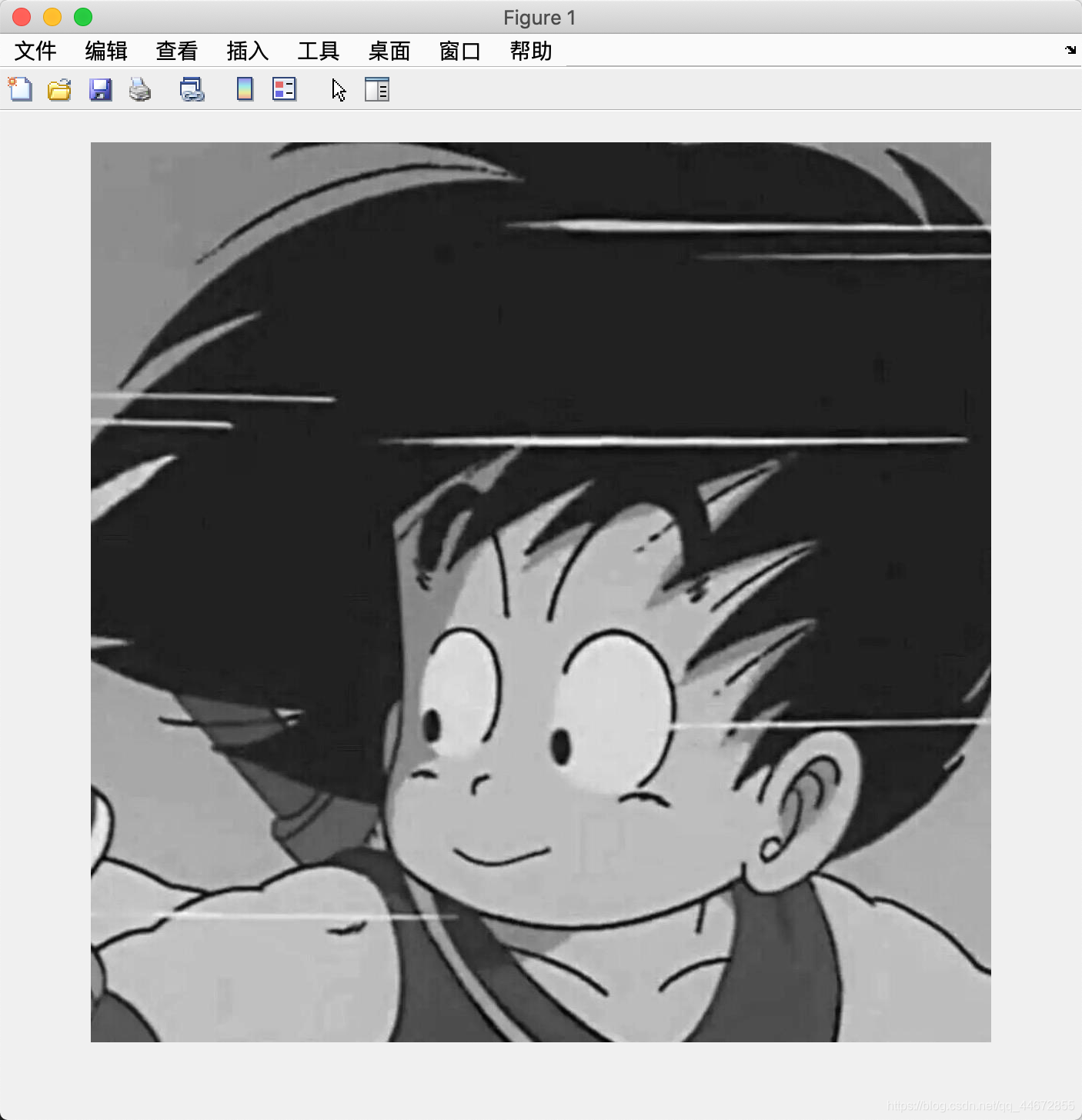Maximize the Figure 1 window with green button
Viewport: 1082px width, 1120px height.
coord(83,17)
